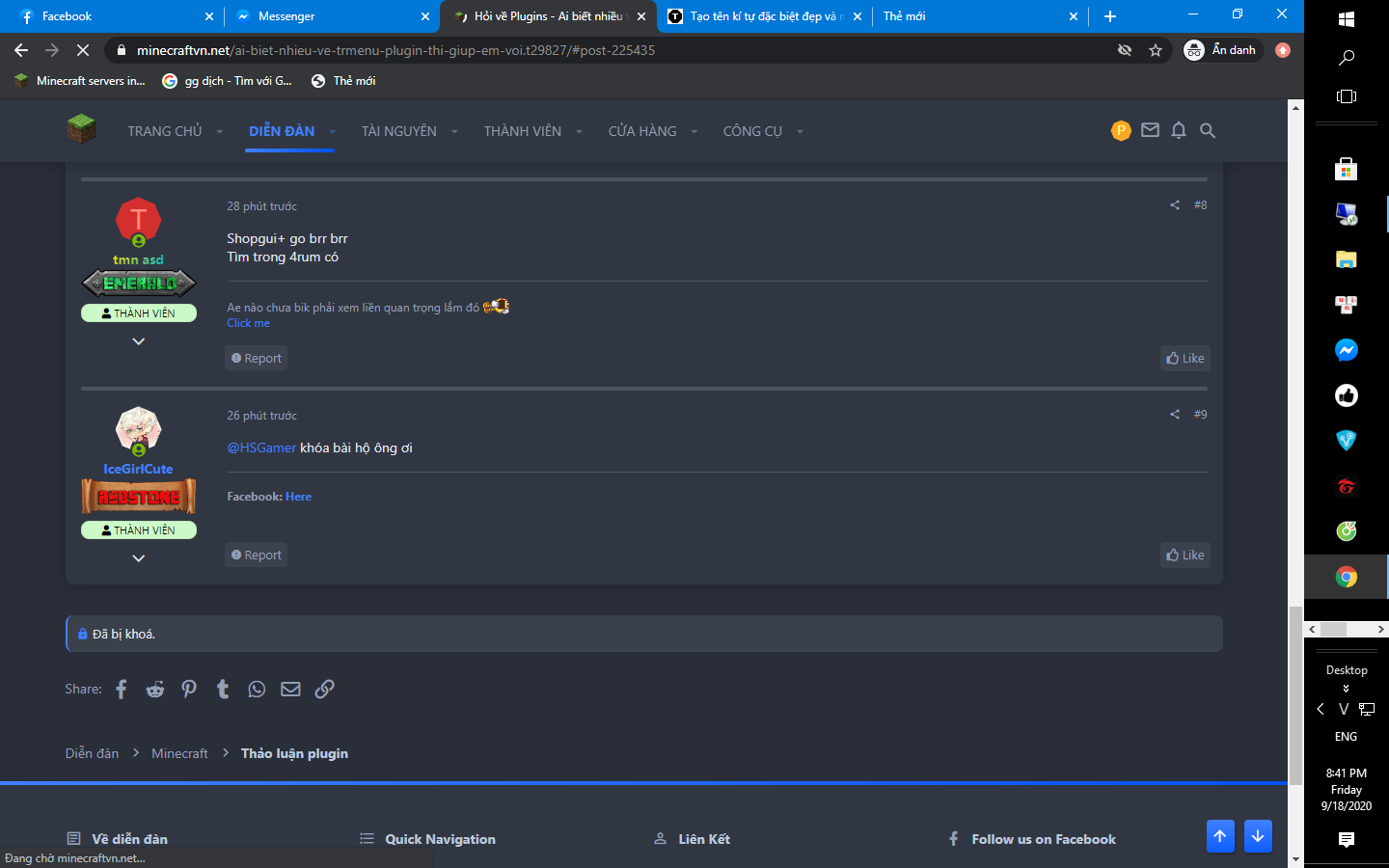Open the TRANG CHỦ menu item
1389x868 pixels.
(165, 131)
